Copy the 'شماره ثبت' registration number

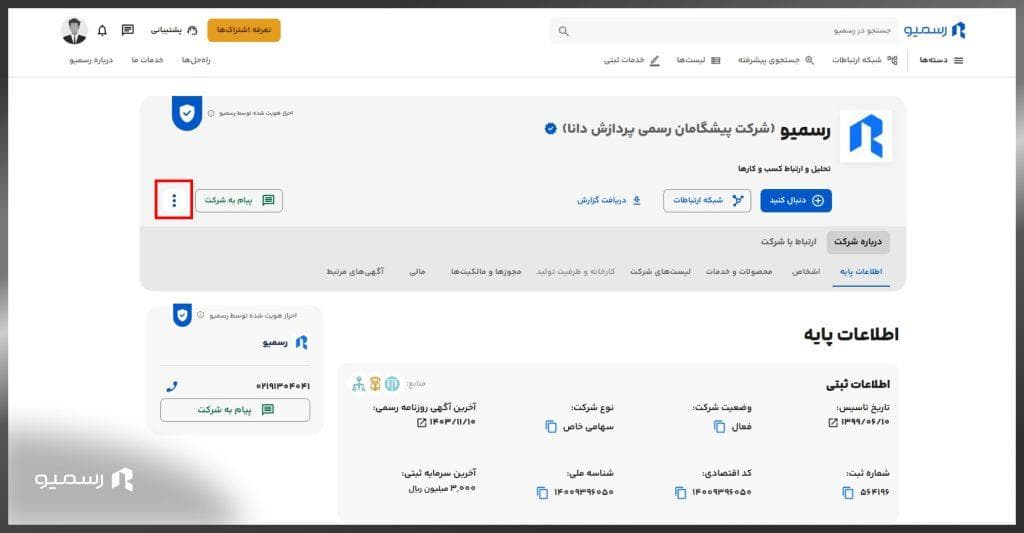[x=848, y=493]
